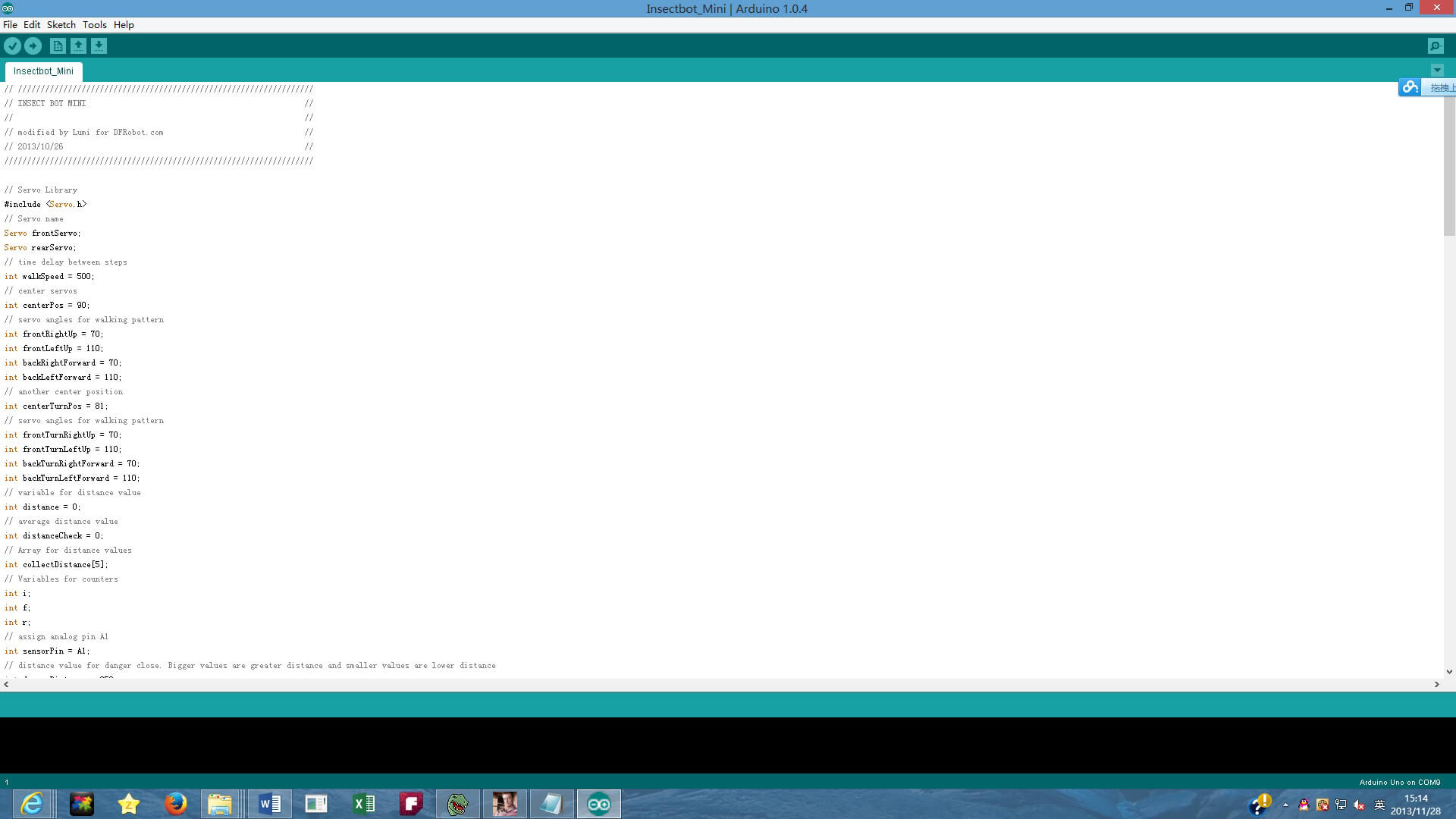The image size is (1456, 819).
Task: Show hidden system tray icons
Action: [1285, 805]
